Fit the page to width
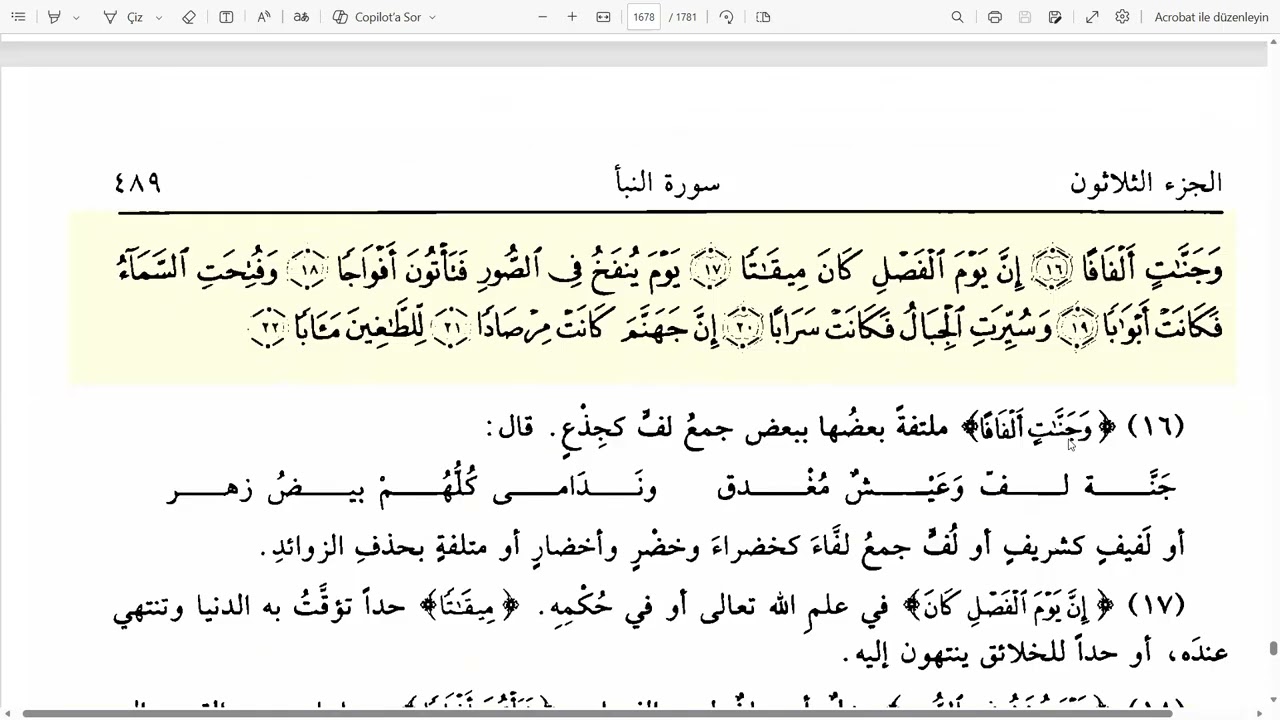Image resolution: width=1280 pixels, height=720 pixels. pos(604,17)
